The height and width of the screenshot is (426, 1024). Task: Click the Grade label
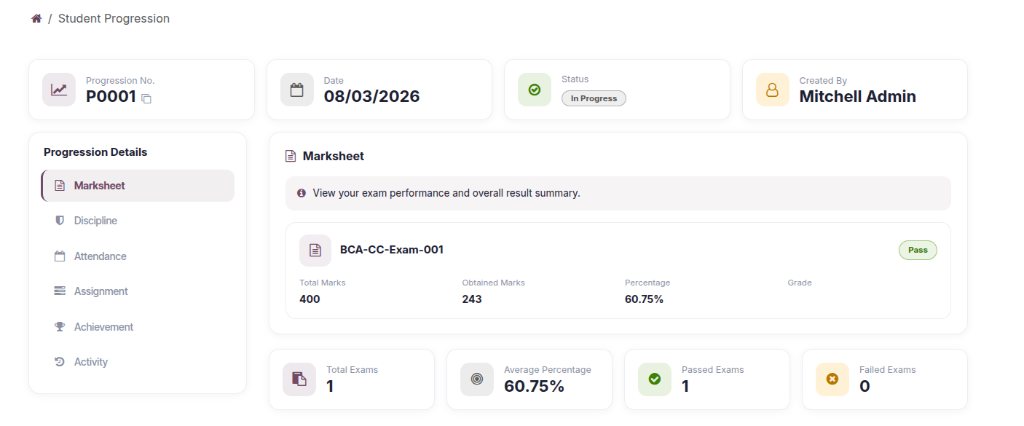click(x=799, y=283)
